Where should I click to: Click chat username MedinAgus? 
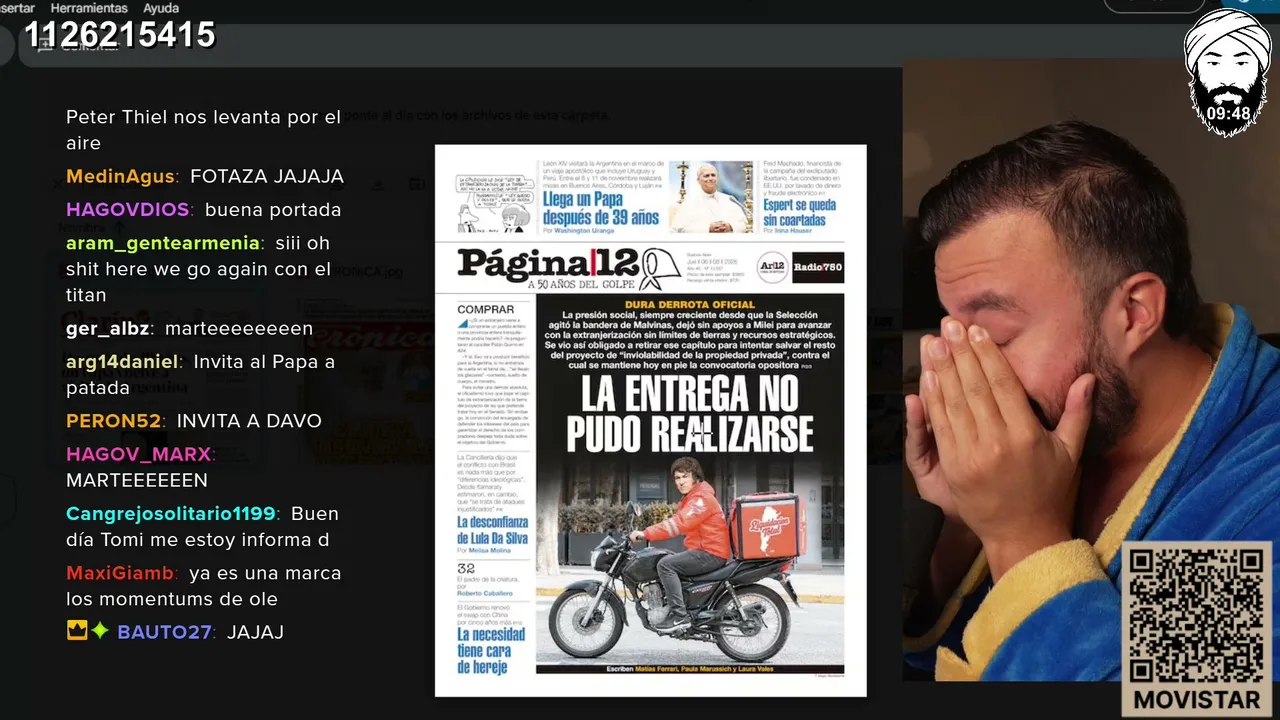pyautogui.click(x=120, y=177)
